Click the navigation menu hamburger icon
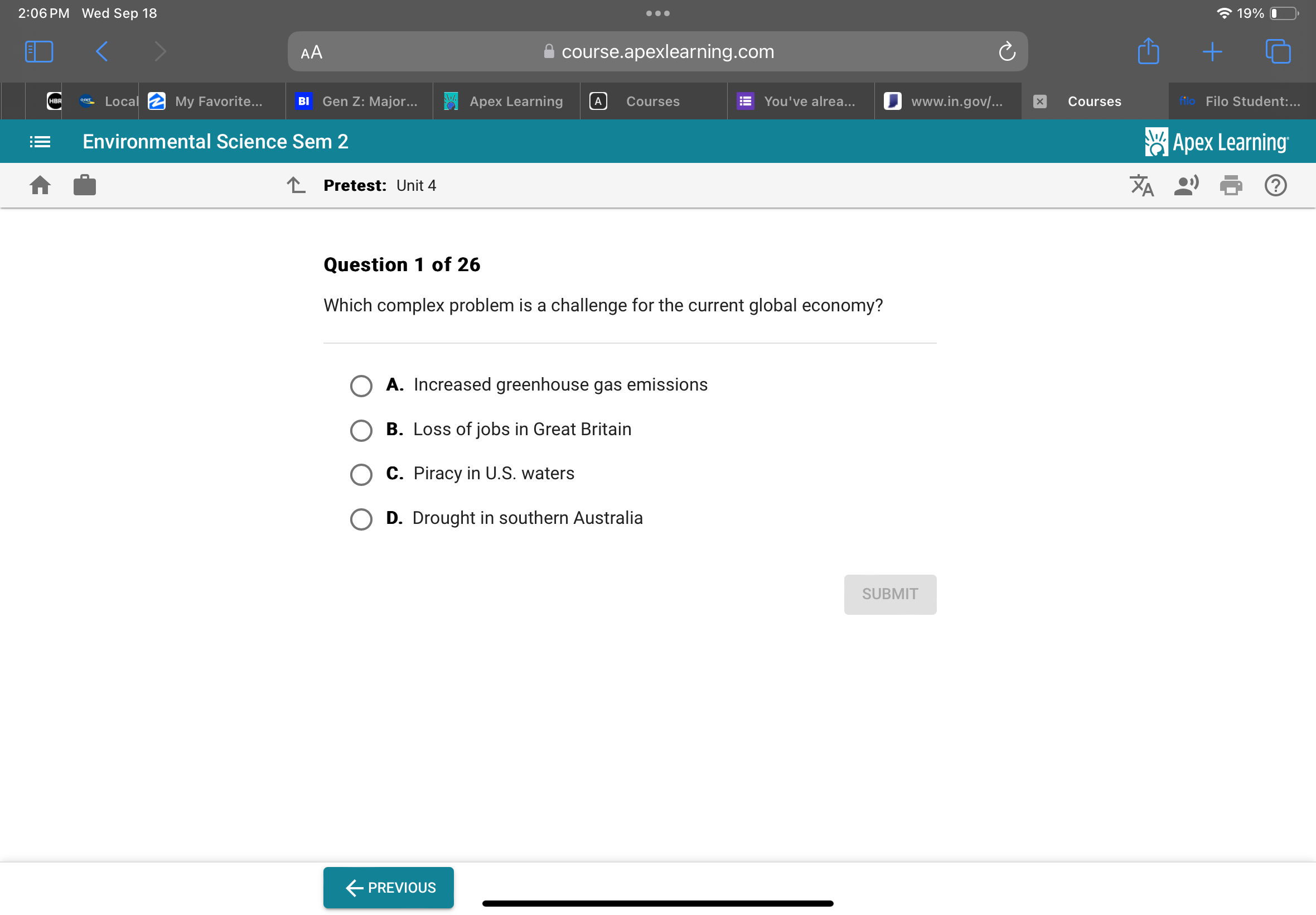 coord(38,141)
